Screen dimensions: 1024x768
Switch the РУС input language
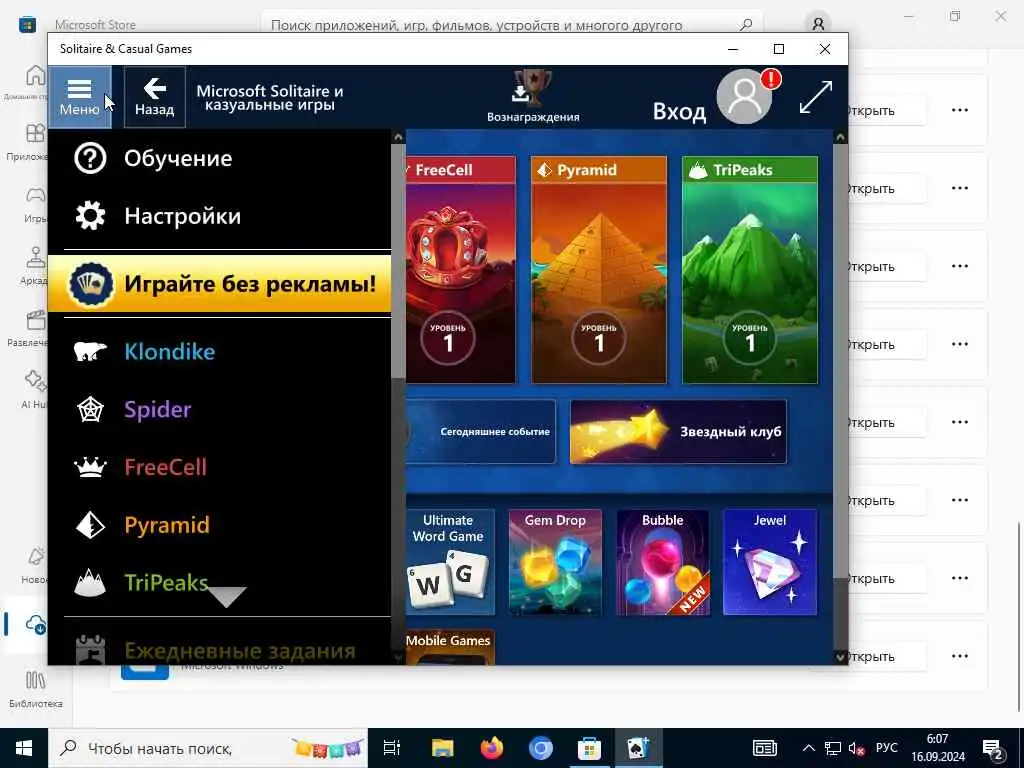point(886,748)
